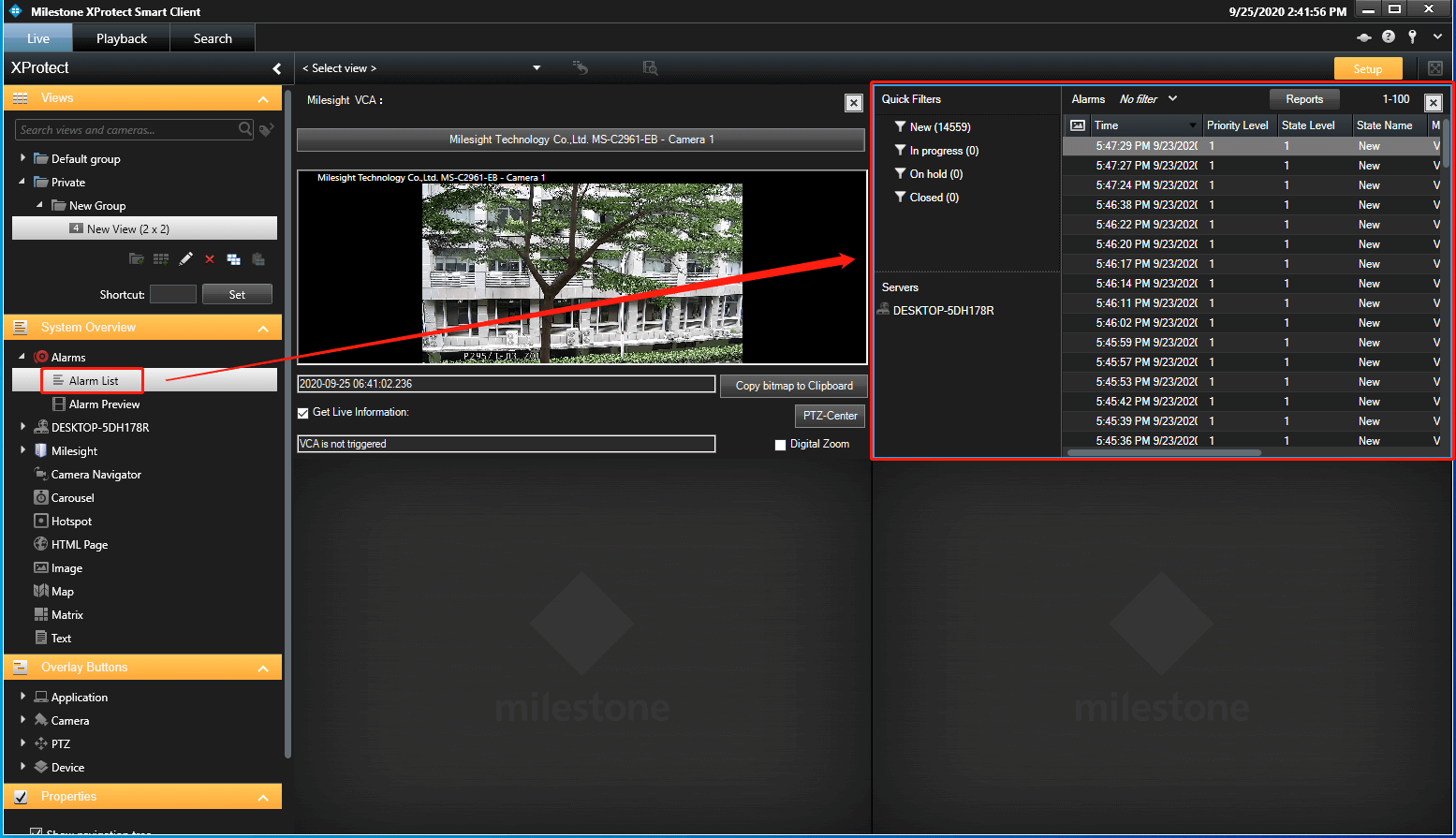Toggle Get Live Information checkbox

pyautogui.click(x=303, y=413)
